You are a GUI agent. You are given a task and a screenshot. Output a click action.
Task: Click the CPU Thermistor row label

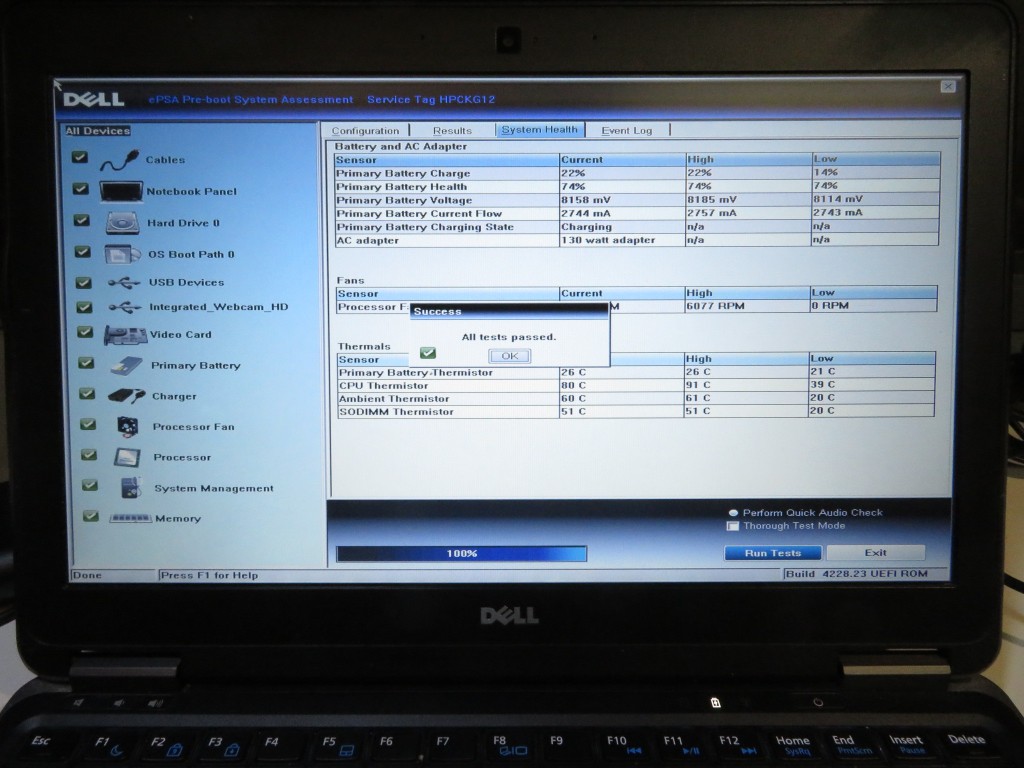[383, 386]
